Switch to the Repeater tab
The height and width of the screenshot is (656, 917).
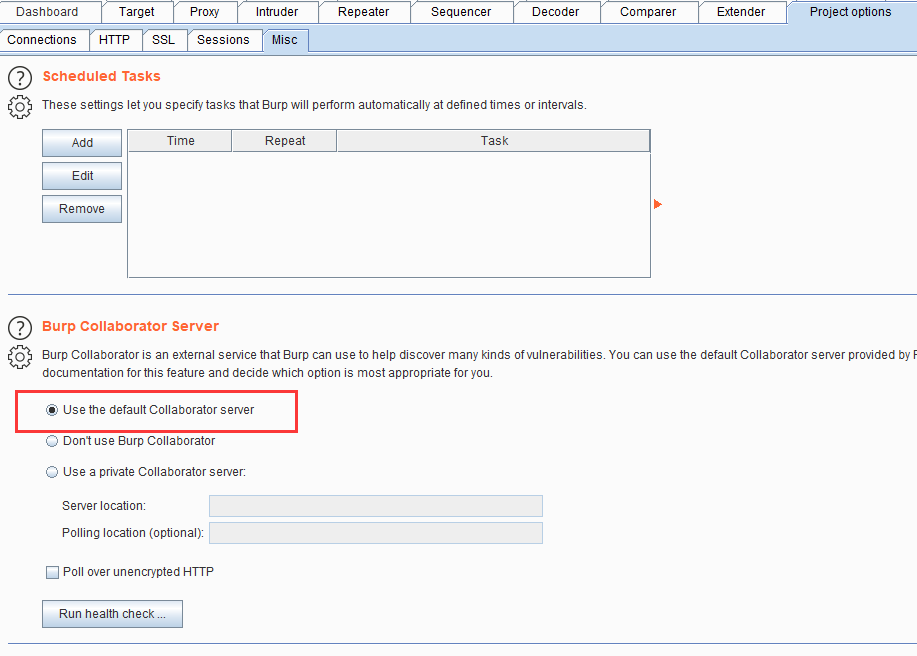(363, 12)
